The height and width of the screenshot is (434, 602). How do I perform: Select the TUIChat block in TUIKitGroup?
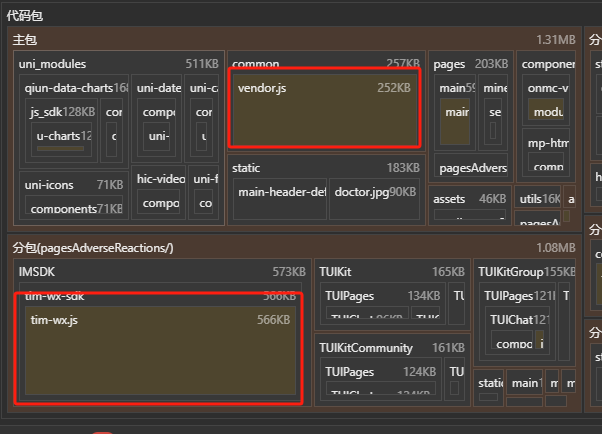tap(510, 320)
